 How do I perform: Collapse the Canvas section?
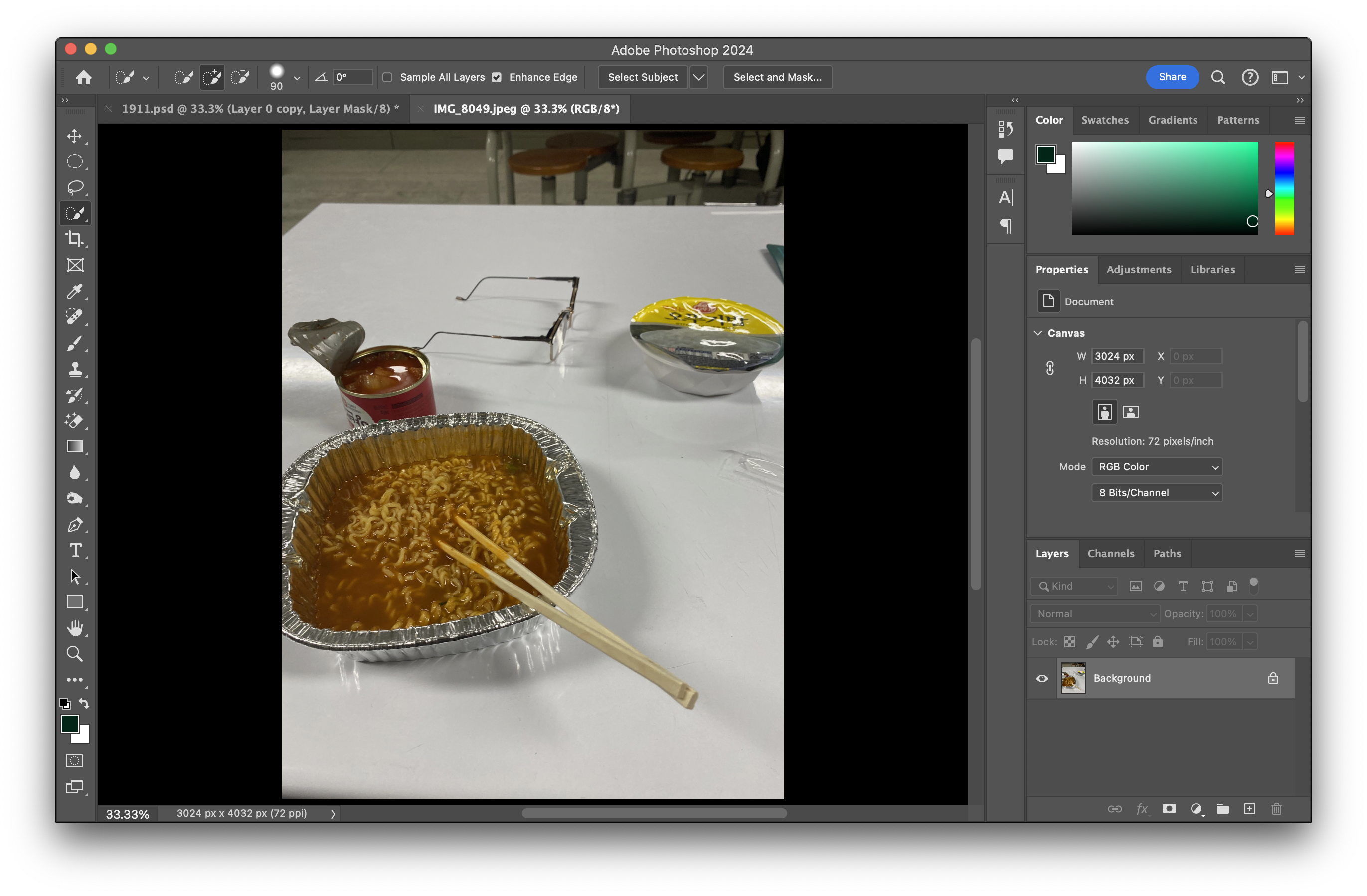1038,333
